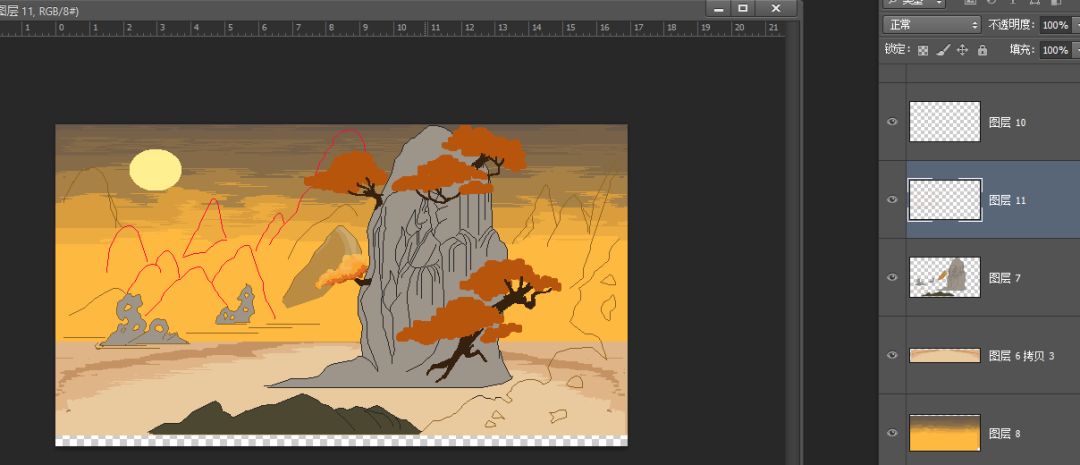Click the layer name 图层 10
Screen dimensions: 1080x465
tap(1008, 123)
